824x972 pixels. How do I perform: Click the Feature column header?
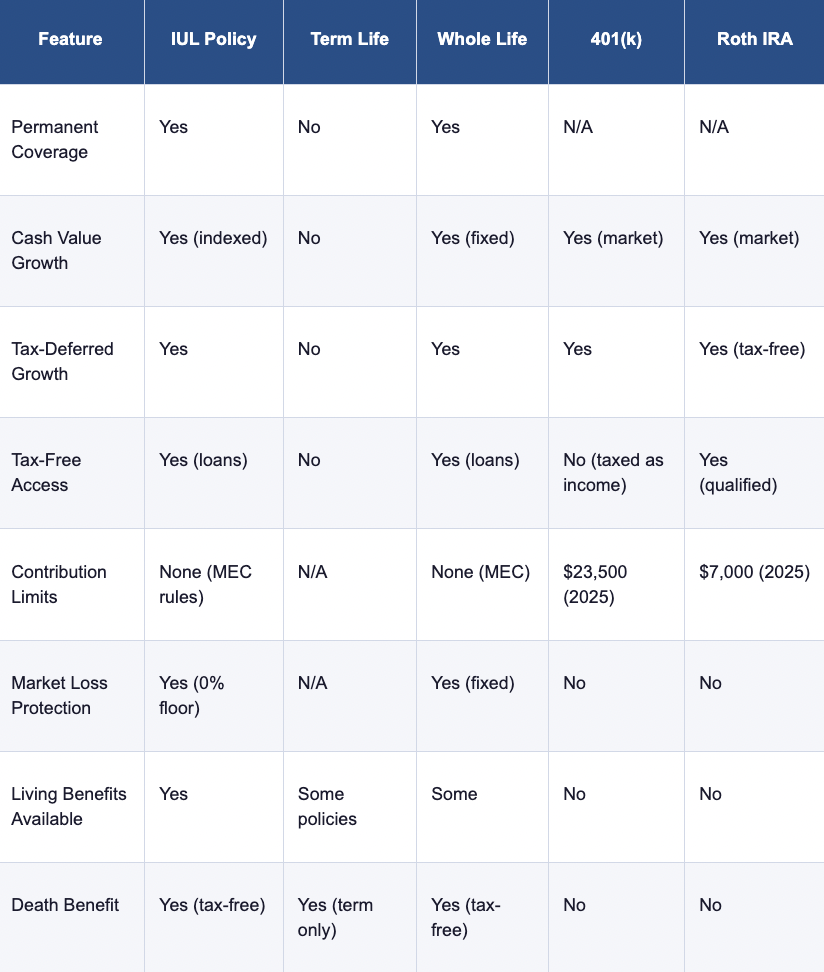coord(70,40)
